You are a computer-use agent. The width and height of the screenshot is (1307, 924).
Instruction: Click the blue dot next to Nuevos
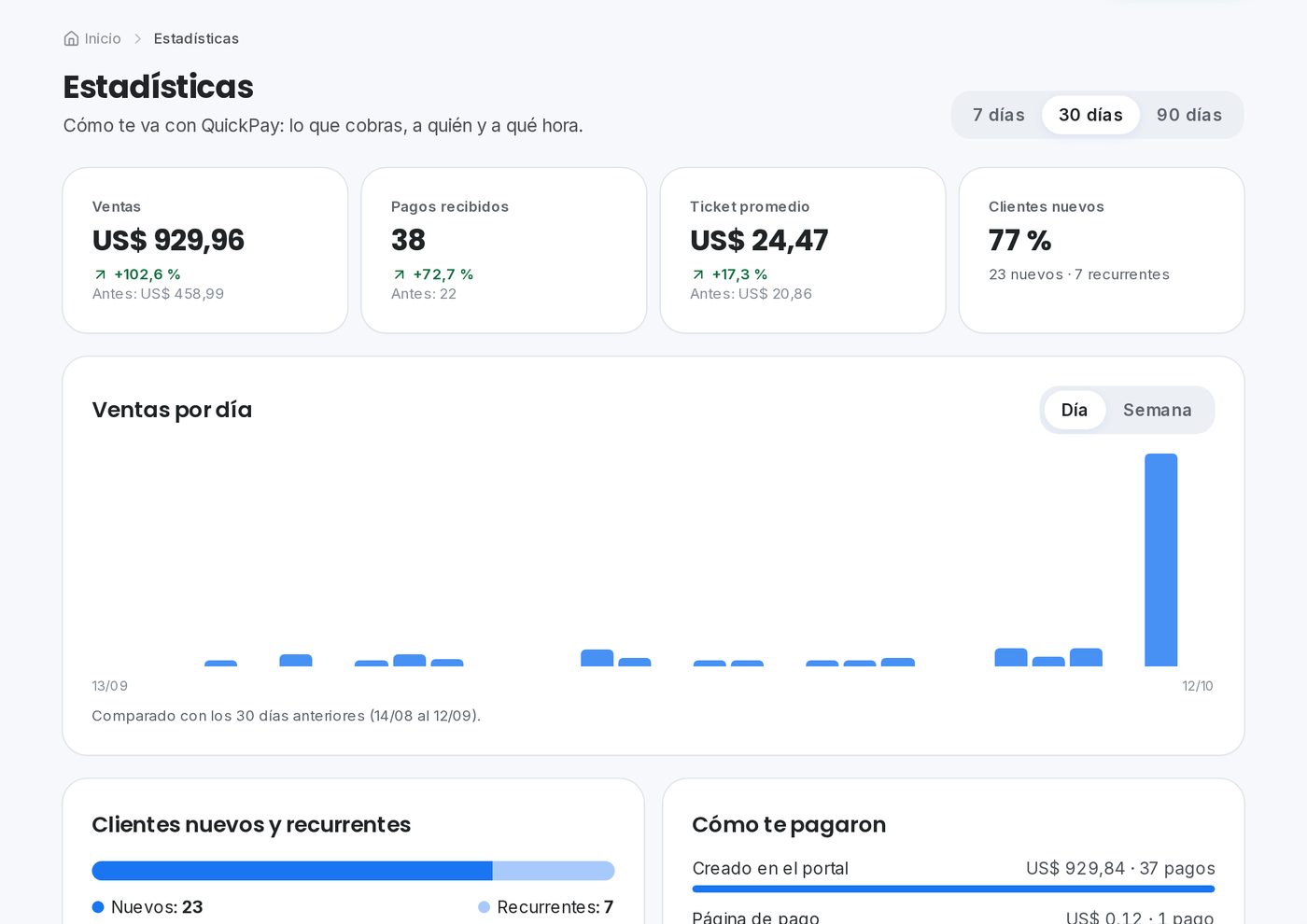pyautogui.click(x=98, y=907)
